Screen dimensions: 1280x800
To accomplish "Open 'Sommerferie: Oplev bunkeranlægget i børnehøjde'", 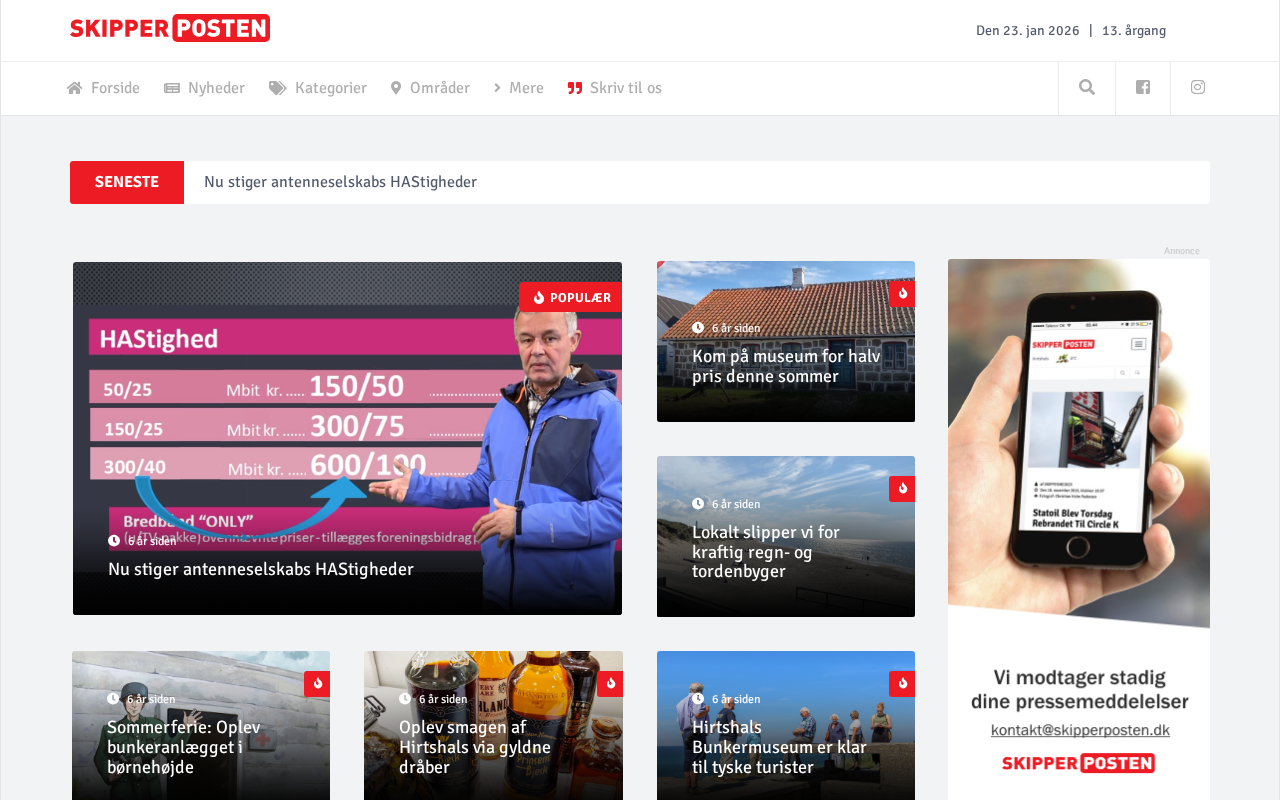I will (184, 747).
